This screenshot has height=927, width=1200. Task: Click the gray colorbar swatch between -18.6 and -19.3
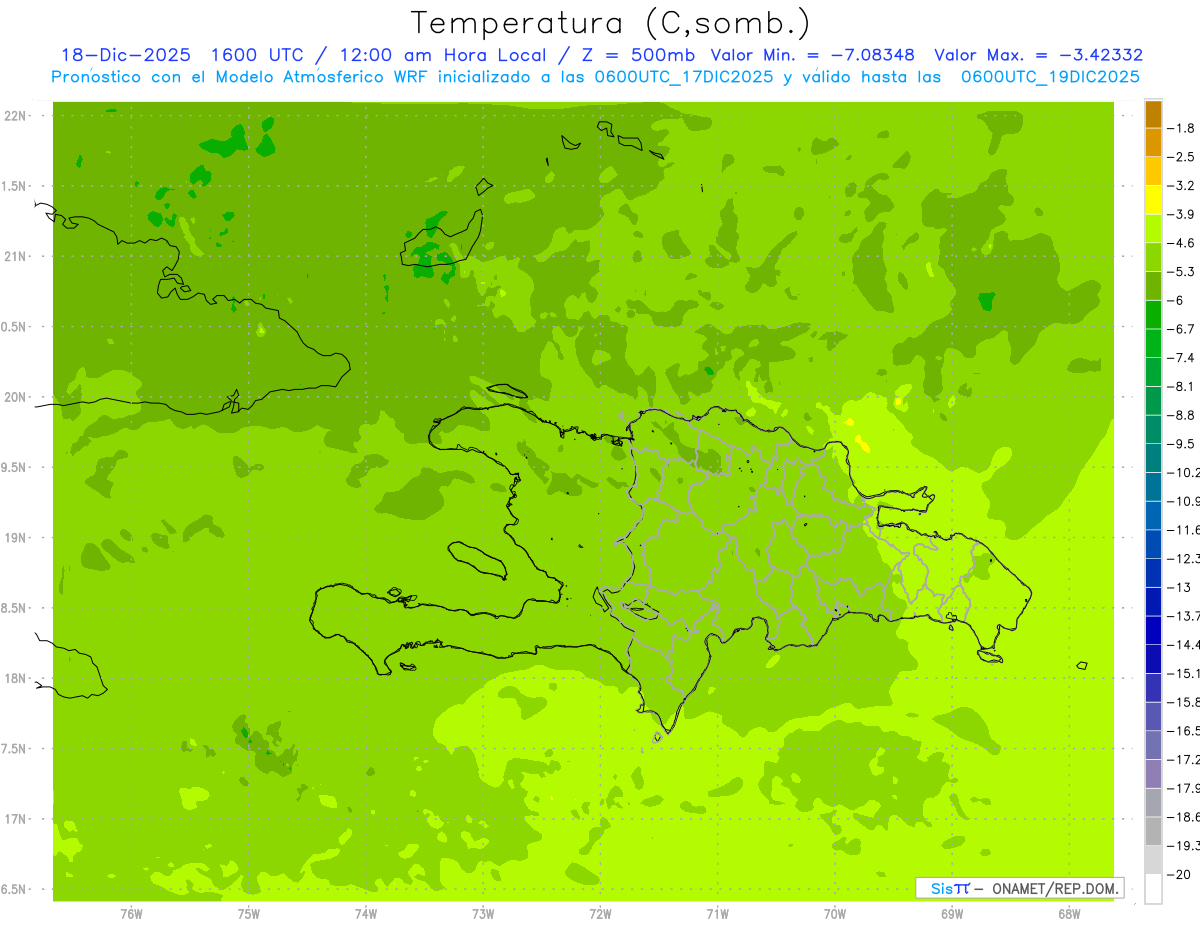pyautogui.click(x=1153, y=831)
